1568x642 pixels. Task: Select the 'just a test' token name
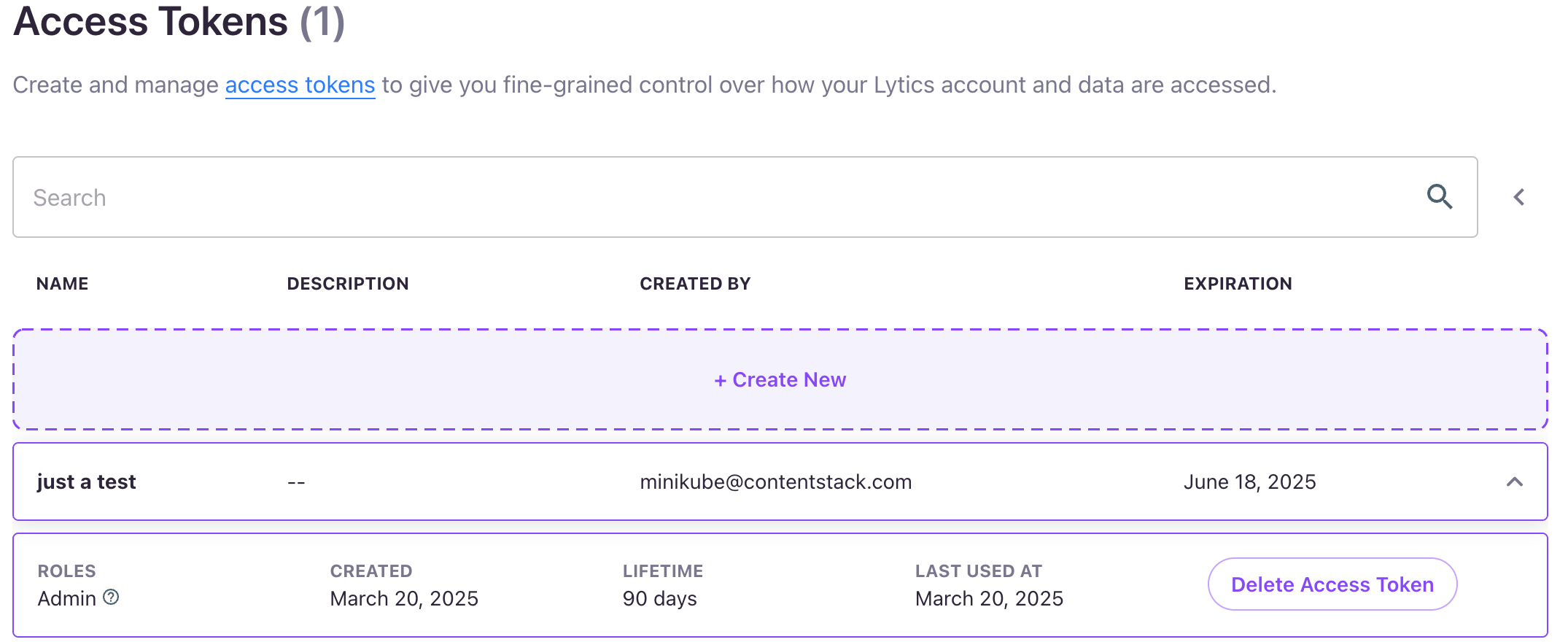pyautogui.click(x=87, y=482)
